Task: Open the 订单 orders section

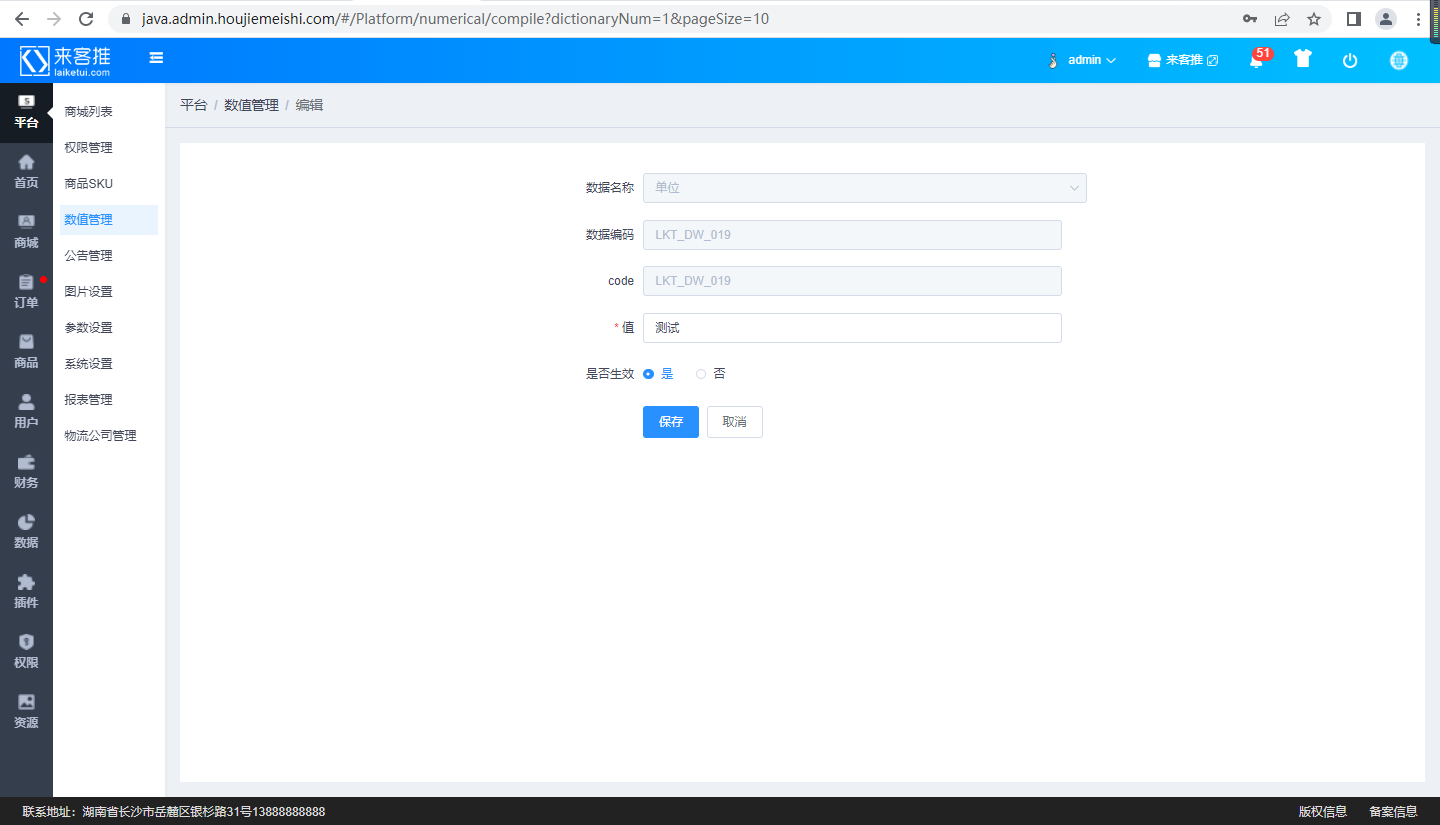Action: click(x=26, y=292)
